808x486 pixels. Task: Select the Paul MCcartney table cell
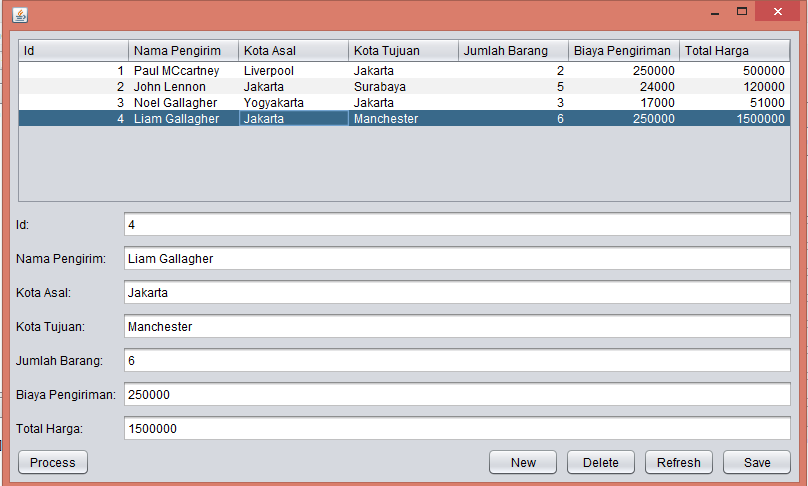coord(183,70)
